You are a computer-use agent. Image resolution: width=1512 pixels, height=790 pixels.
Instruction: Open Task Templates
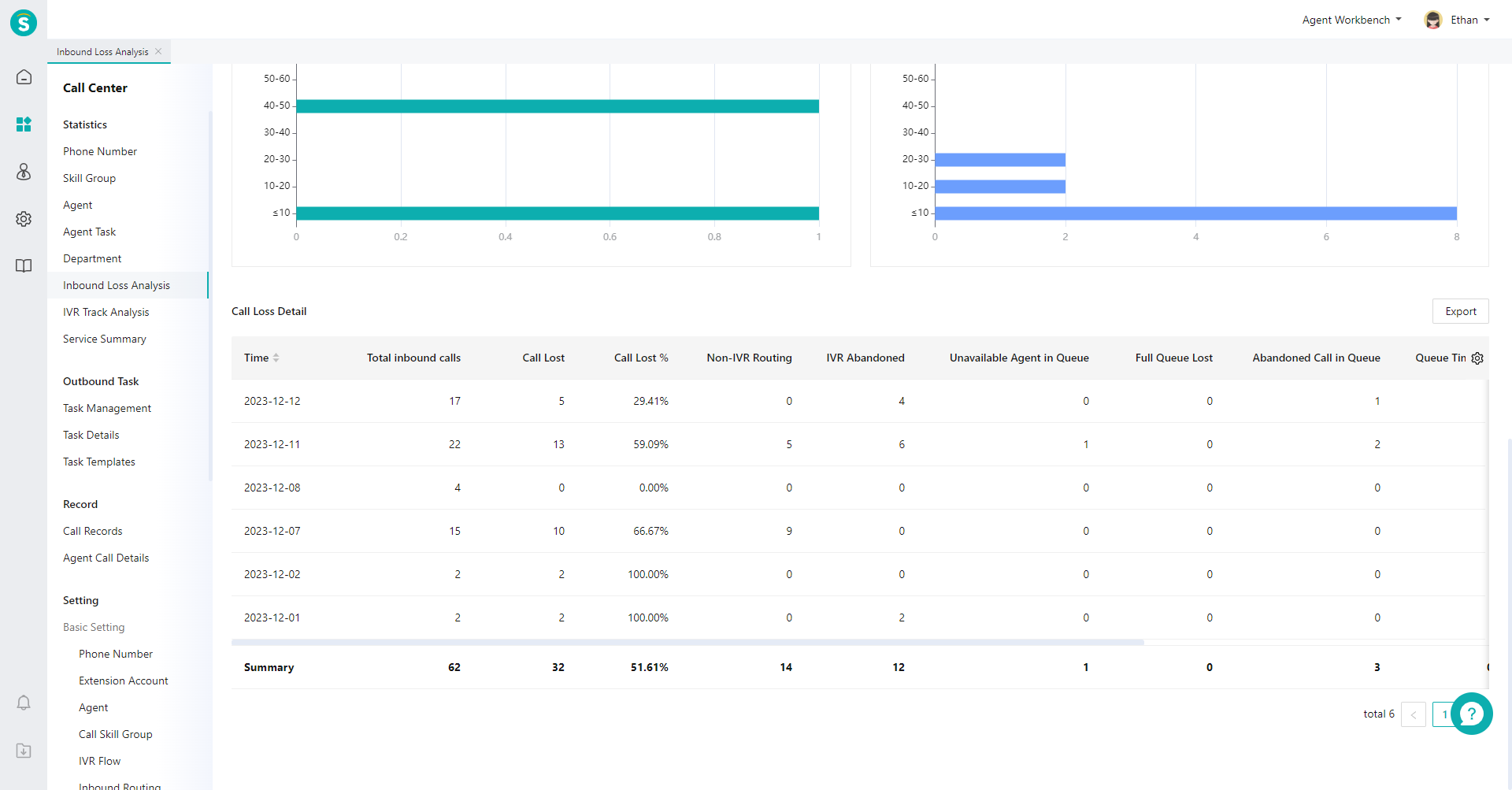coord(99,462)
